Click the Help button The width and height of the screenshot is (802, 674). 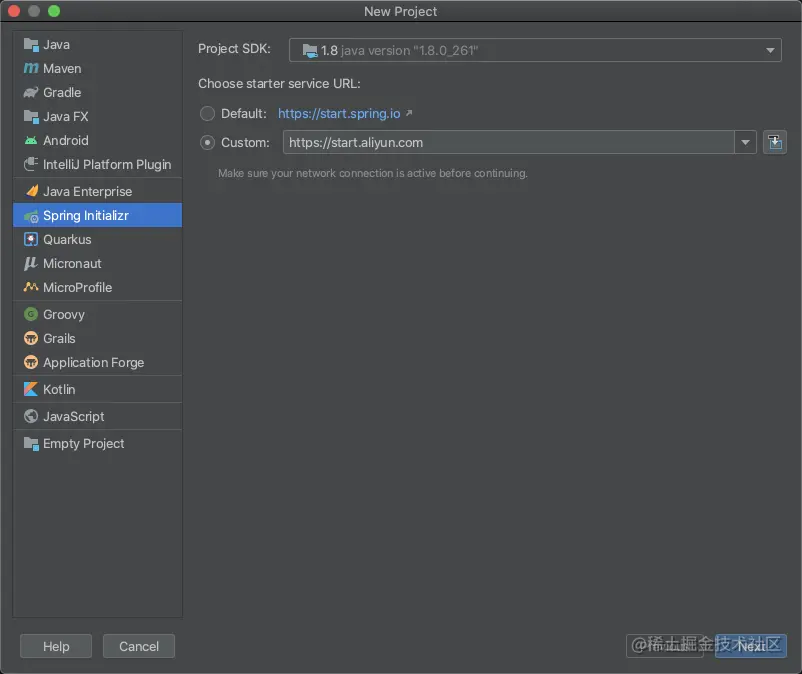tap(56, 646)
